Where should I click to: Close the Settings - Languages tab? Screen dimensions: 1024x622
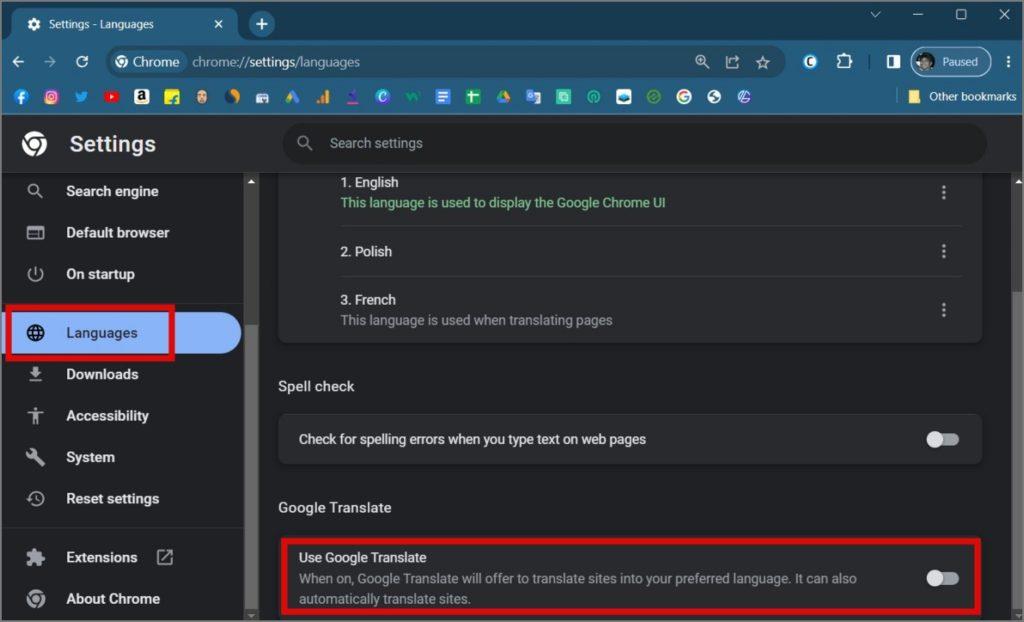pyautogui.click(x=218, y=24)
